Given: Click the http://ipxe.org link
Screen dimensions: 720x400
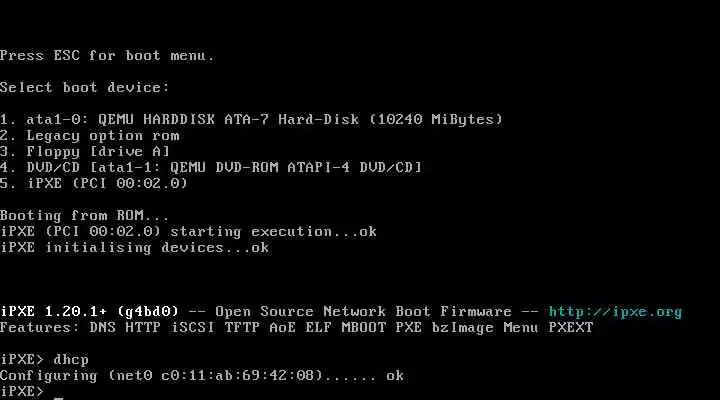Looking at the screenshot, I should [615, 312].
